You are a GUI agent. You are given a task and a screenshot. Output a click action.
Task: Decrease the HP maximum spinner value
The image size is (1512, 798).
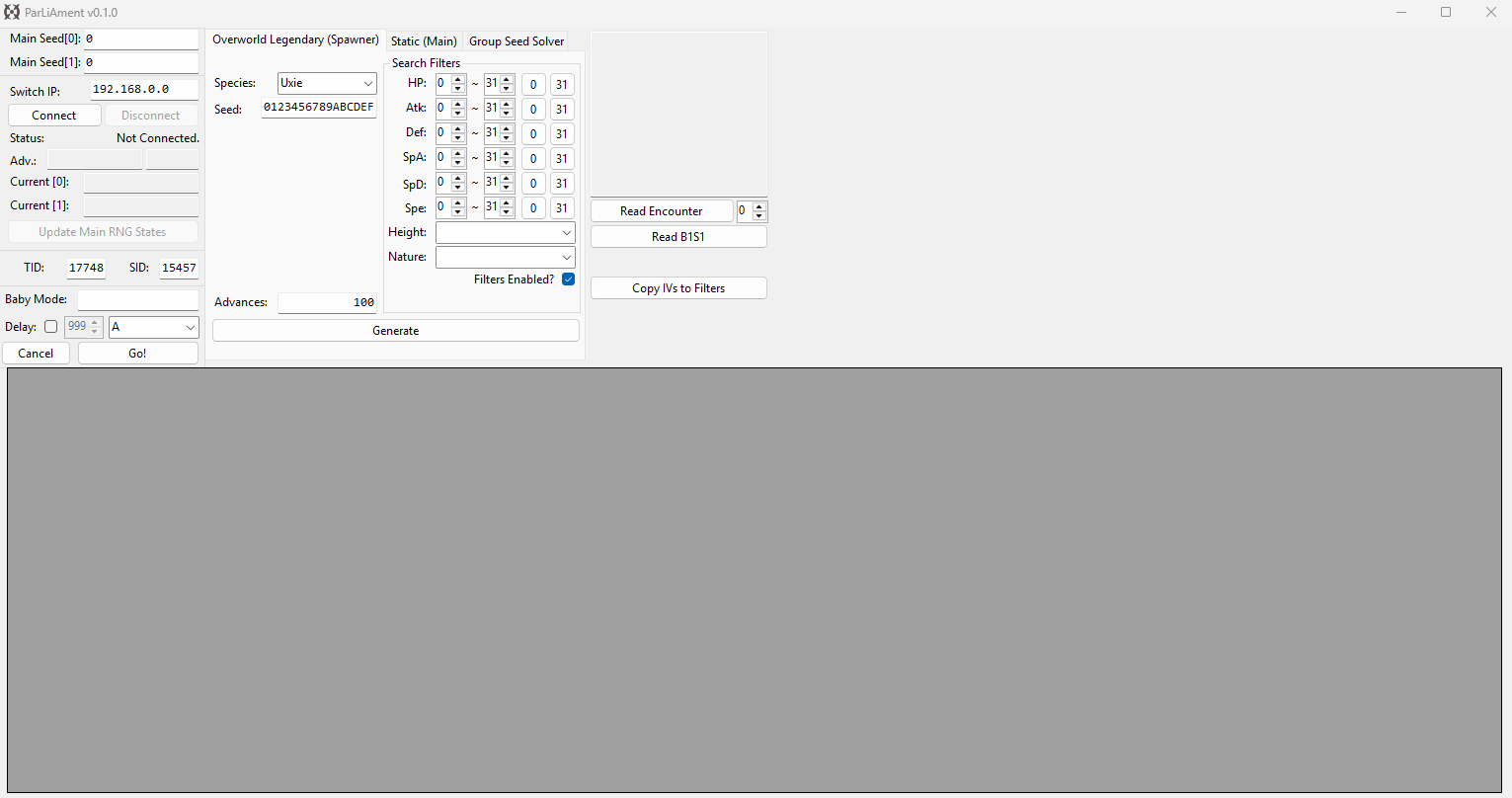pos(507,89)
